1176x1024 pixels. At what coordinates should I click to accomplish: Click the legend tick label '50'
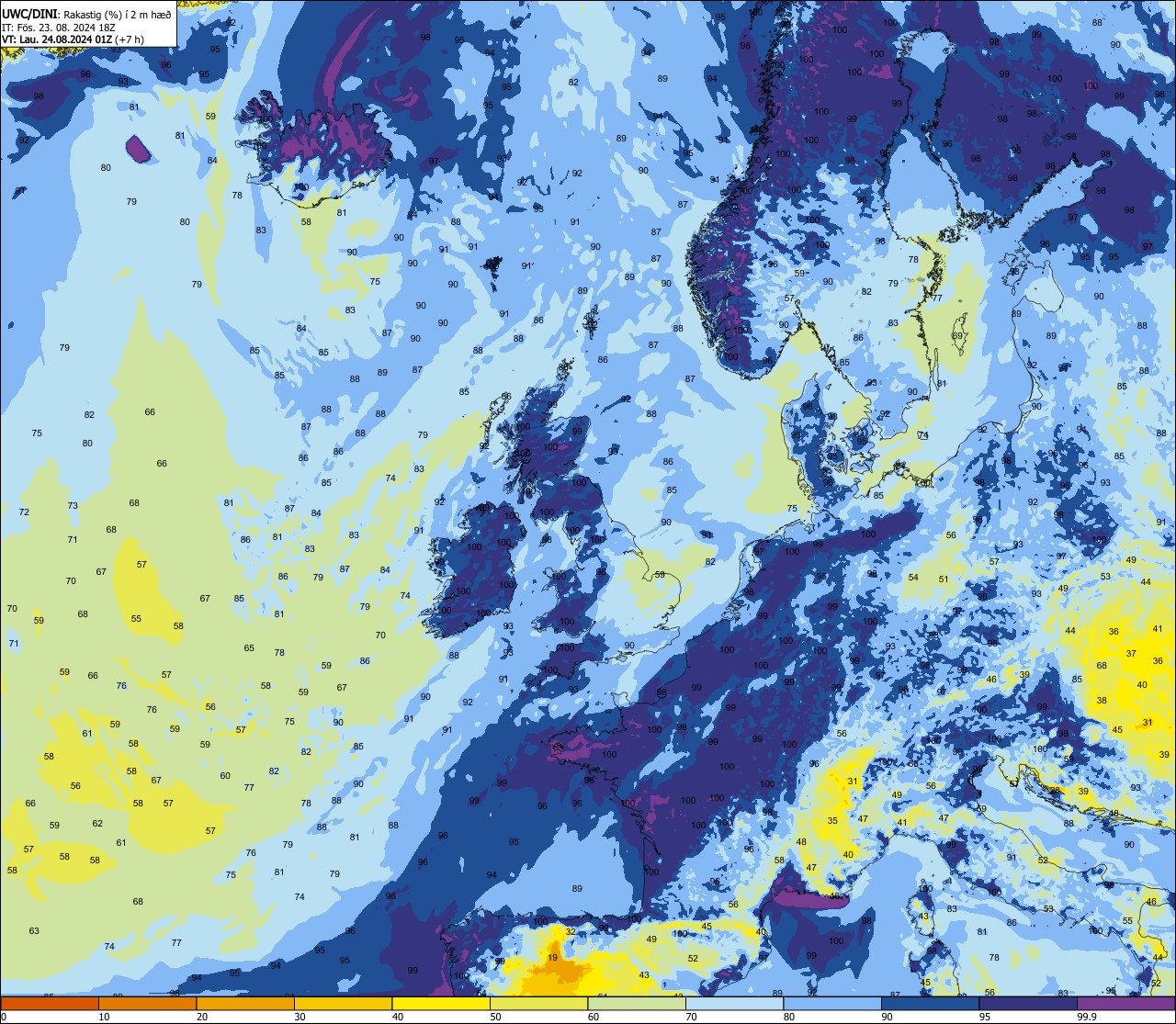[x=495, y=1017]
